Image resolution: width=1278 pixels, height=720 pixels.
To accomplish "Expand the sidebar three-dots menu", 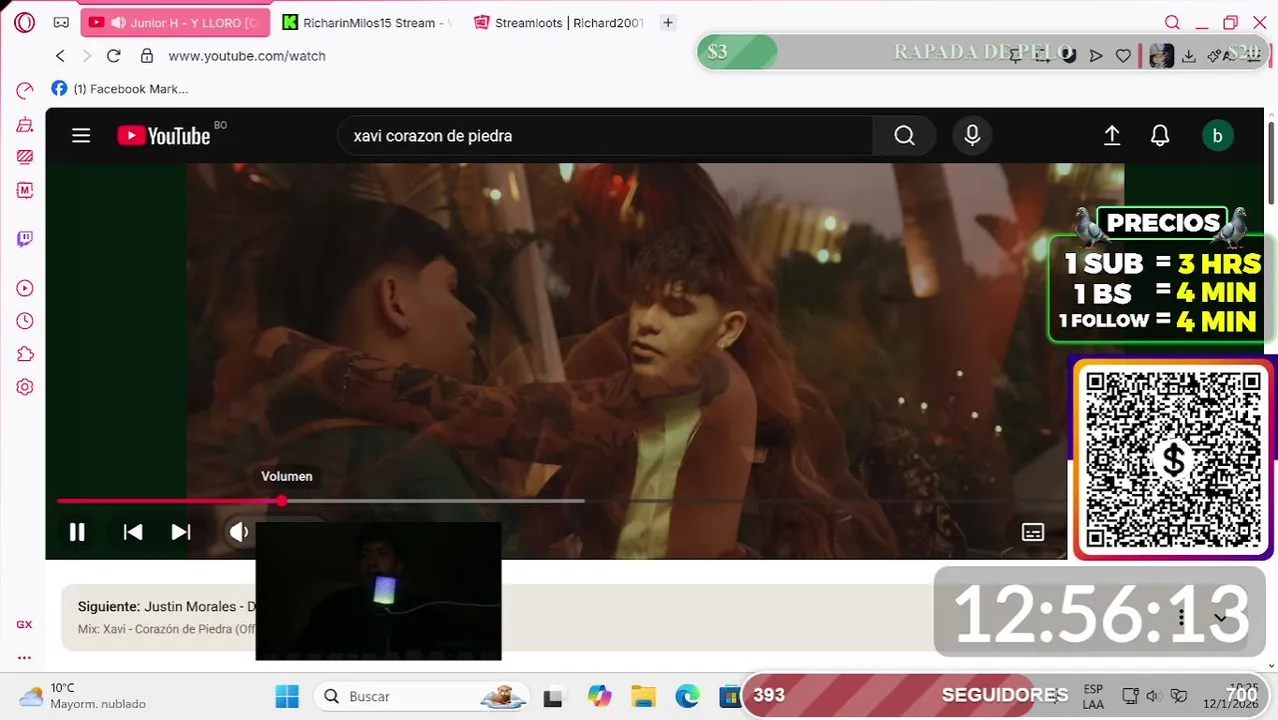I will [x=24, y=657].
